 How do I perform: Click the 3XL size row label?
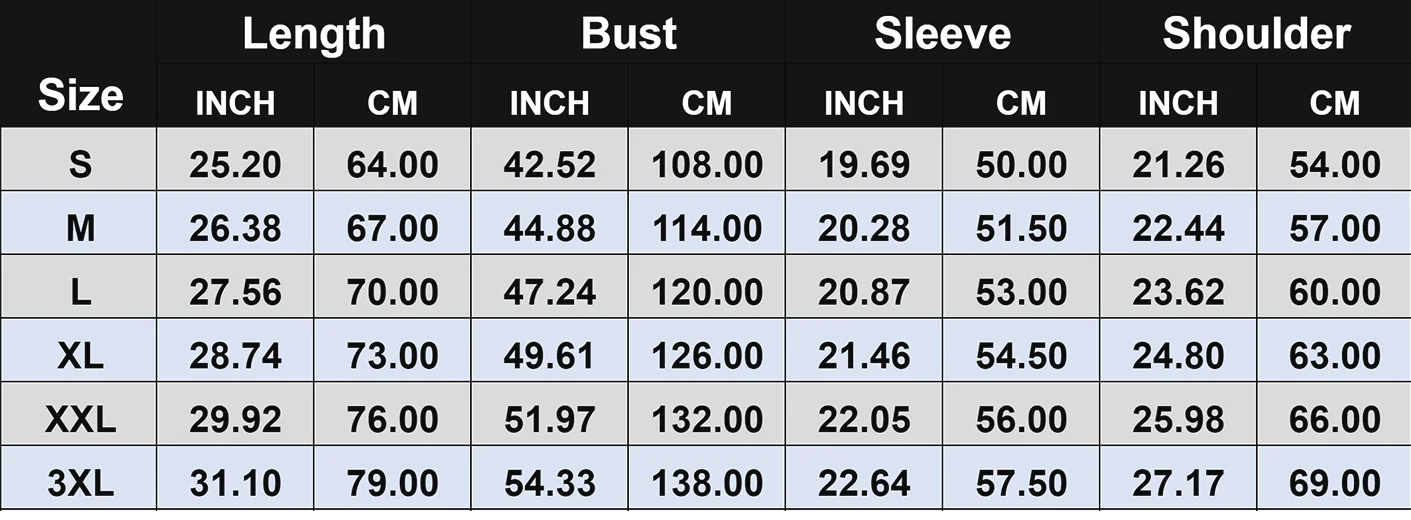[80, 484]
